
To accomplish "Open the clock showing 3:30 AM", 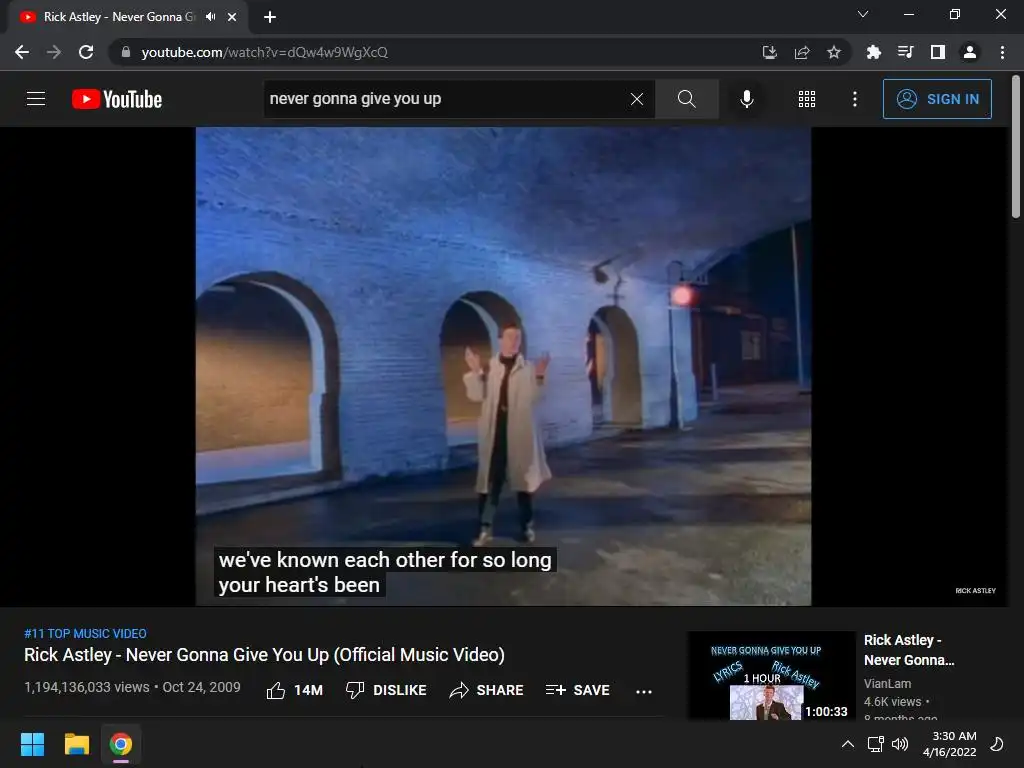I will click(950, 744).
